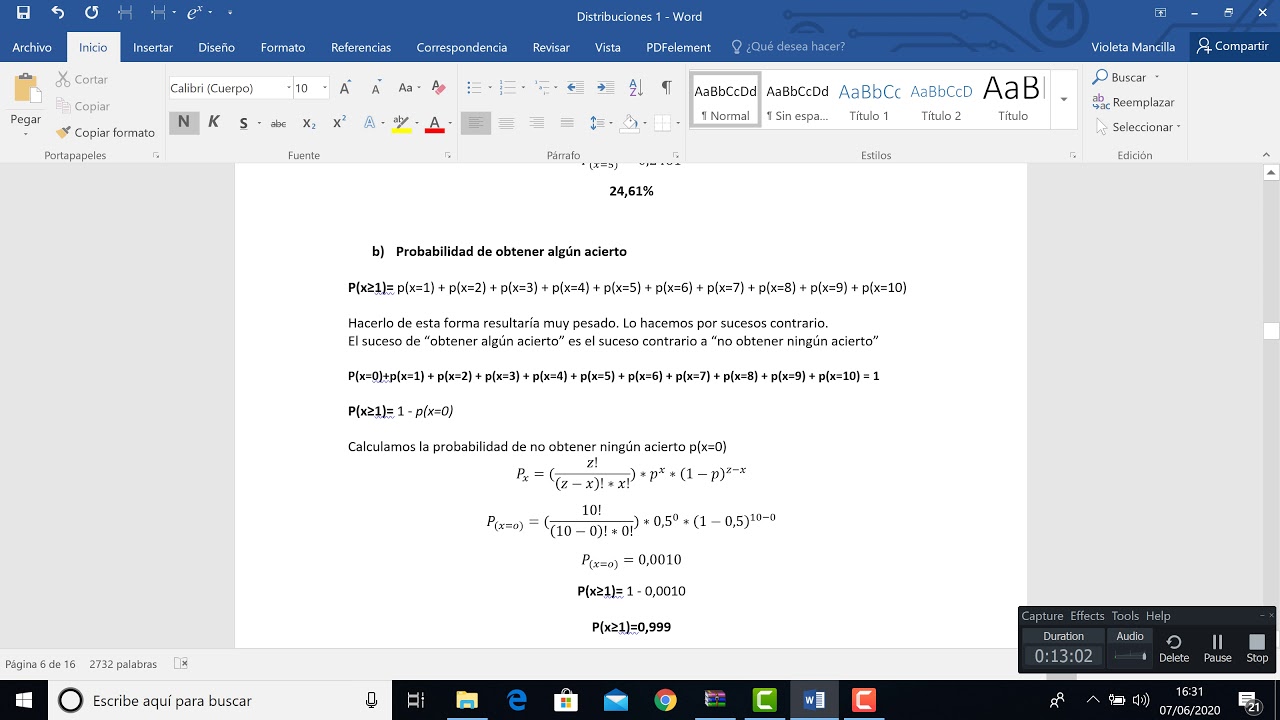This screenshot has width=1280, height=720.
Task: Switch to the Insertar tab
Action: [153, 47]
